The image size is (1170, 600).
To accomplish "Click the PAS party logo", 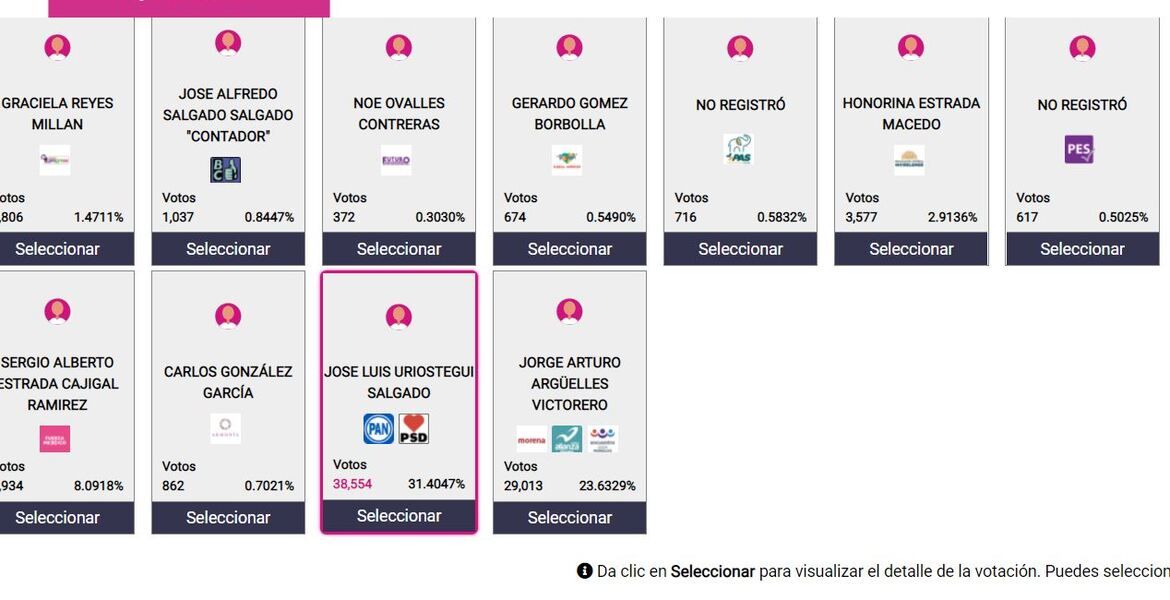I will pos(738,150).
